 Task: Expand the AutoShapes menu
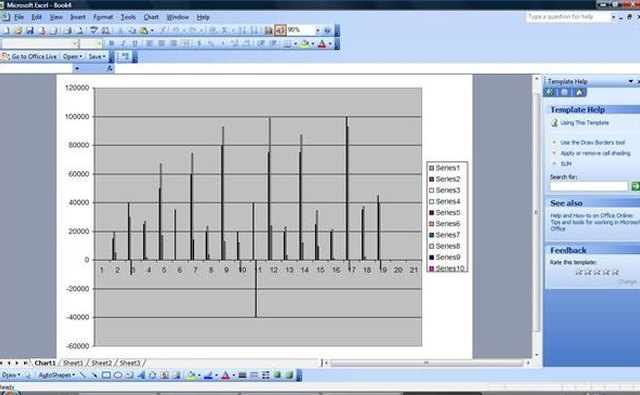coord(56,375)
